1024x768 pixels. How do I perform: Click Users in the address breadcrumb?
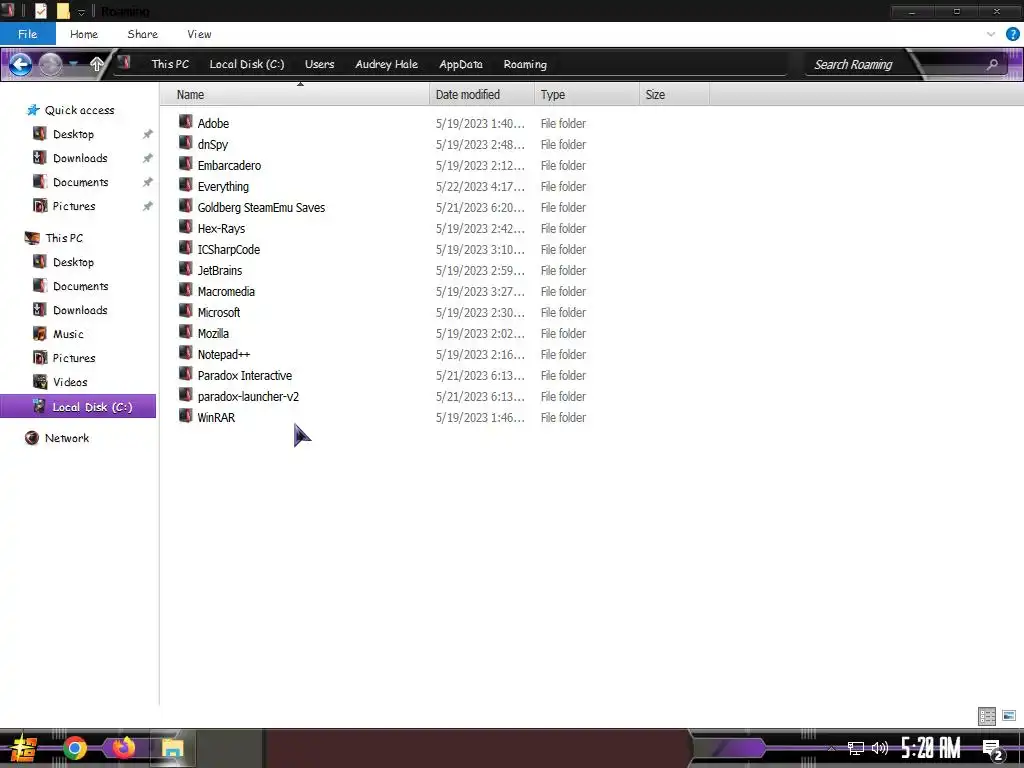click(x=319, y=64)
